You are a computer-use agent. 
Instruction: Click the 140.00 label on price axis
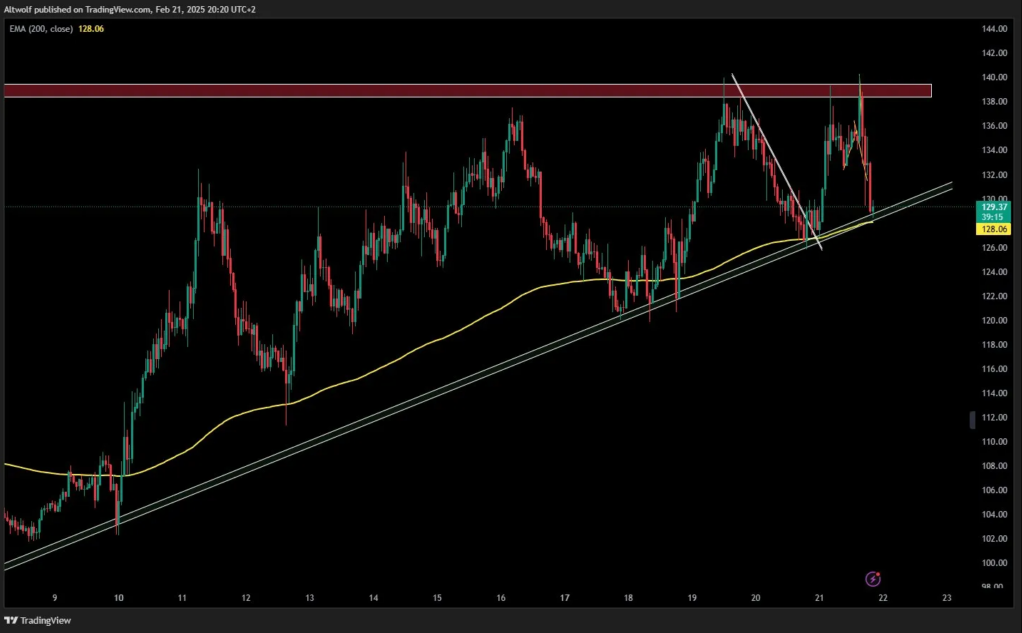click(995, 77)
